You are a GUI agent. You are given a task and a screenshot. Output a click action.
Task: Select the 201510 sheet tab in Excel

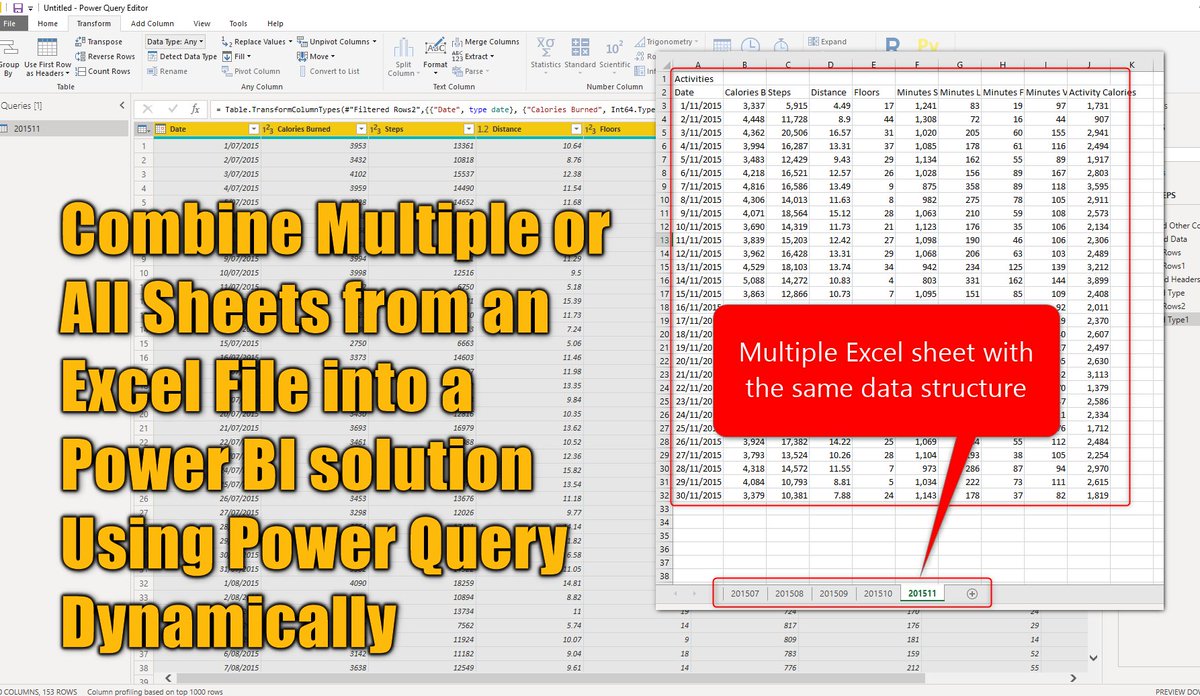click(x=878, y=593)
